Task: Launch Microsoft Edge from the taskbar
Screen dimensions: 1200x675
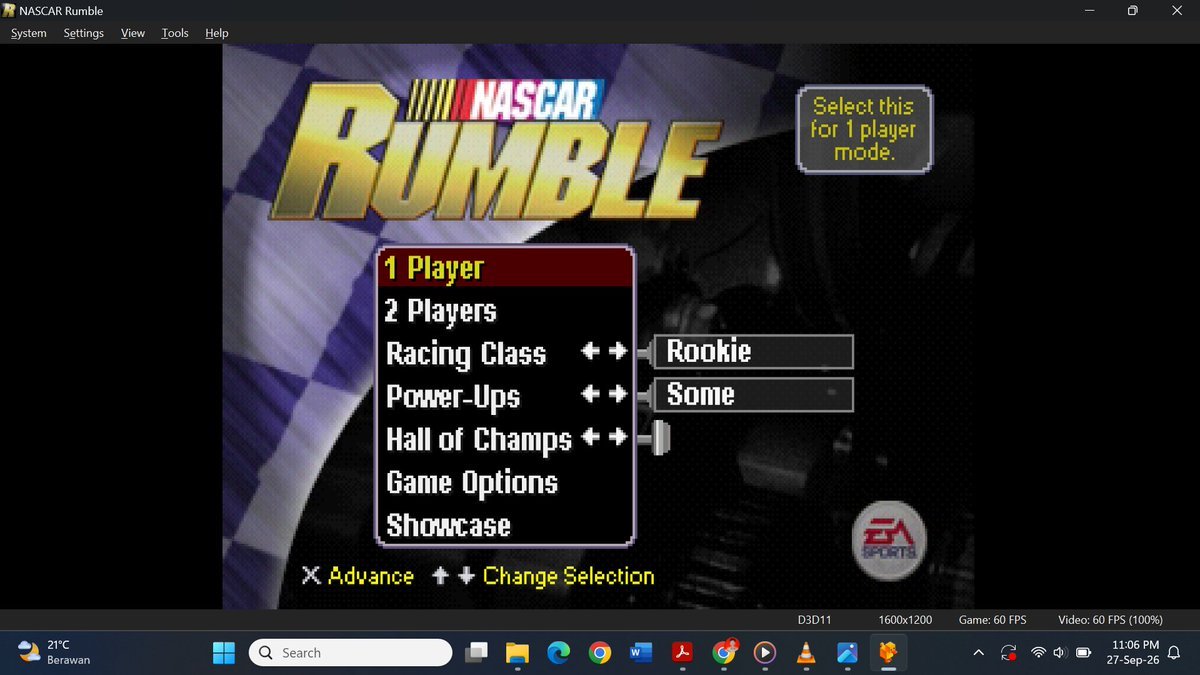Action: coord(558,653)
